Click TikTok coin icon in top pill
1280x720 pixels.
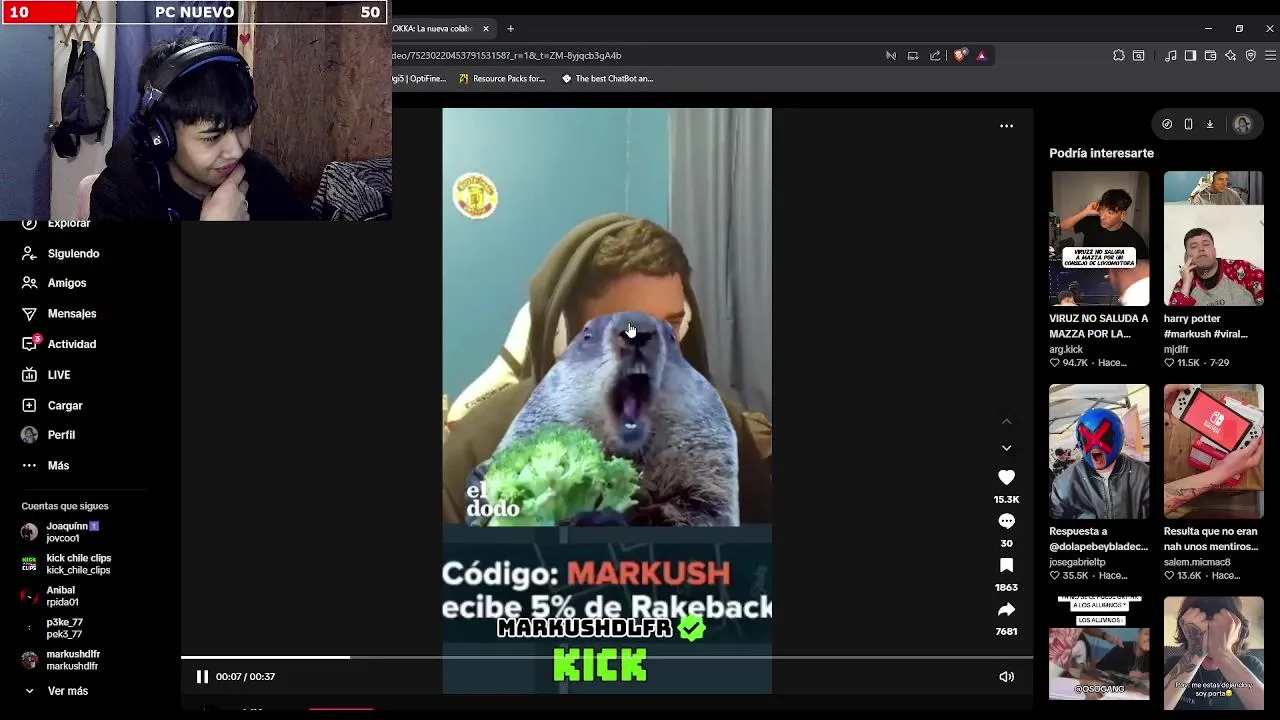point(1167,124)
